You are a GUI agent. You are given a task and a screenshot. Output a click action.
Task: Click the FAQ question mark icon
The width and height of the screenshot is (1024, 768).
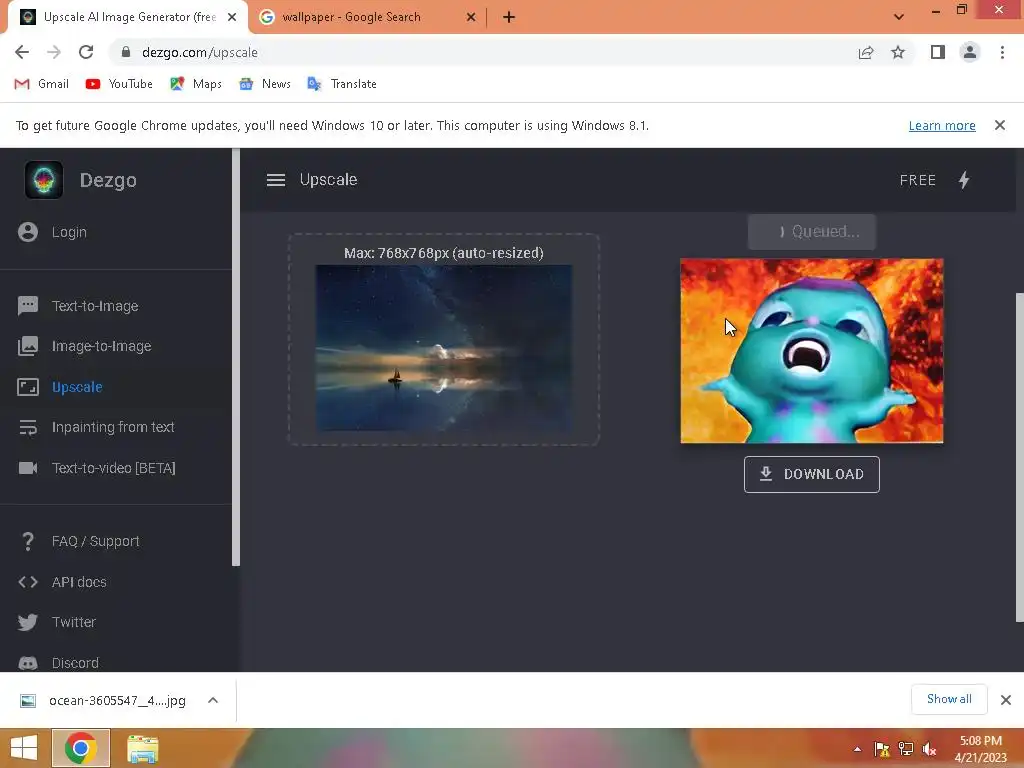(27, 541)
